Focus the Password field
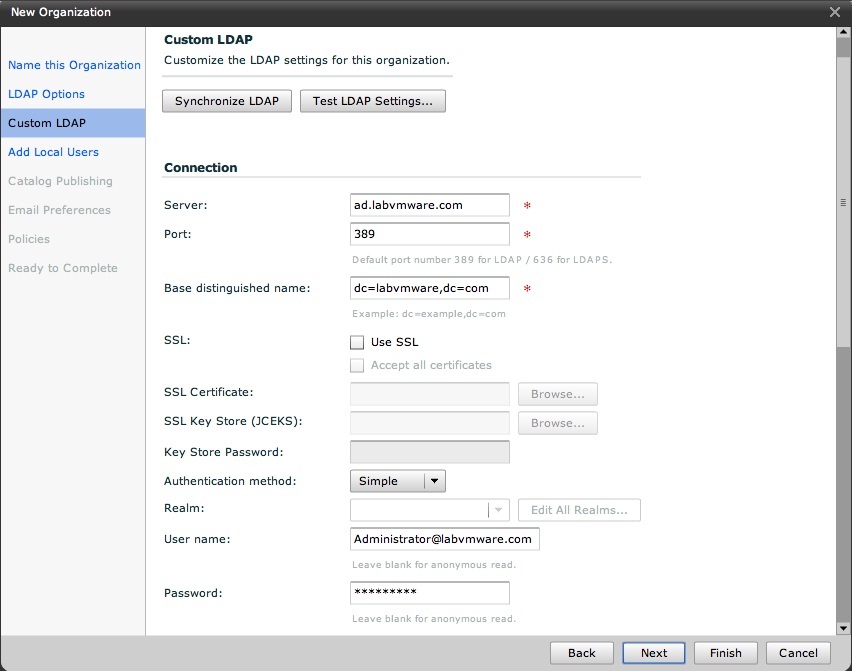Image resolution: width=852 pixels, height=671 pixels. click(430, 593)
